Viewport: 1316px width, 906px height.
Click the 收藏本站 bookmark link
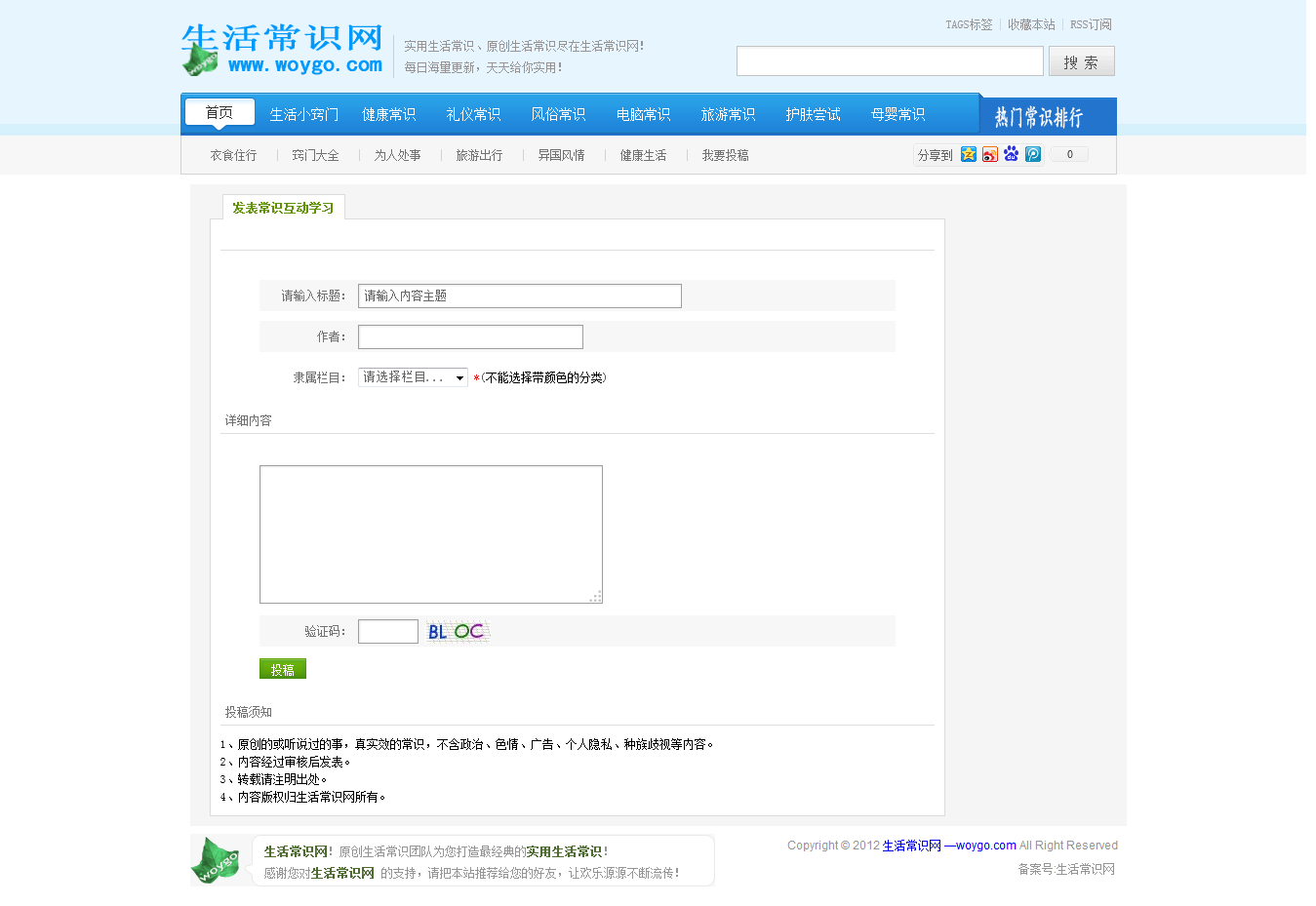tap(1031, 24)
